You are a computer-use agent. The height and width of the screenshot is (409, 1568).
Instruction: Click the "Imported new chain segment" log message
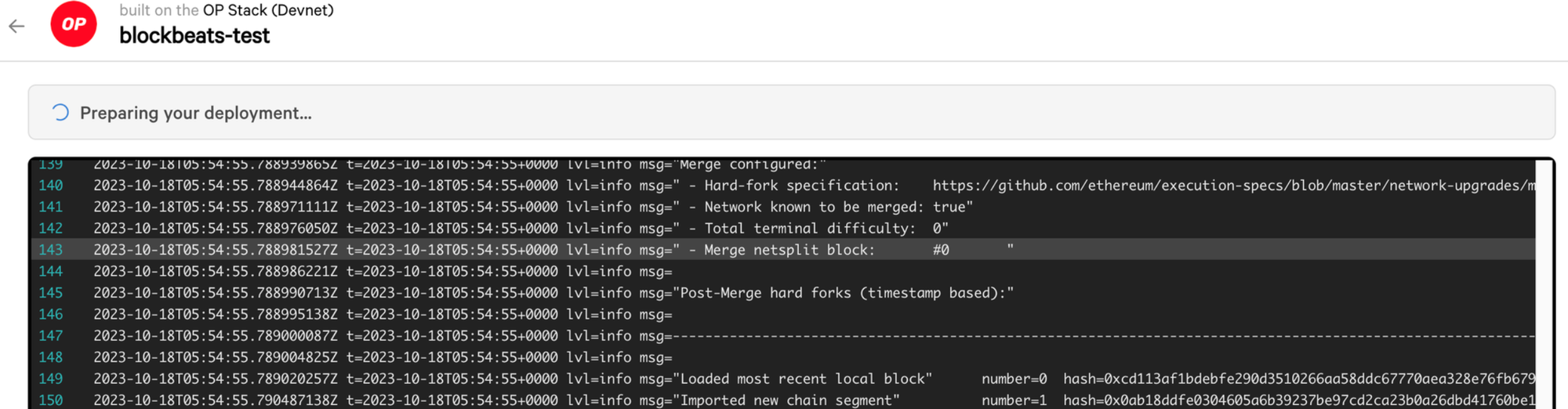click(x=789, y=400)
